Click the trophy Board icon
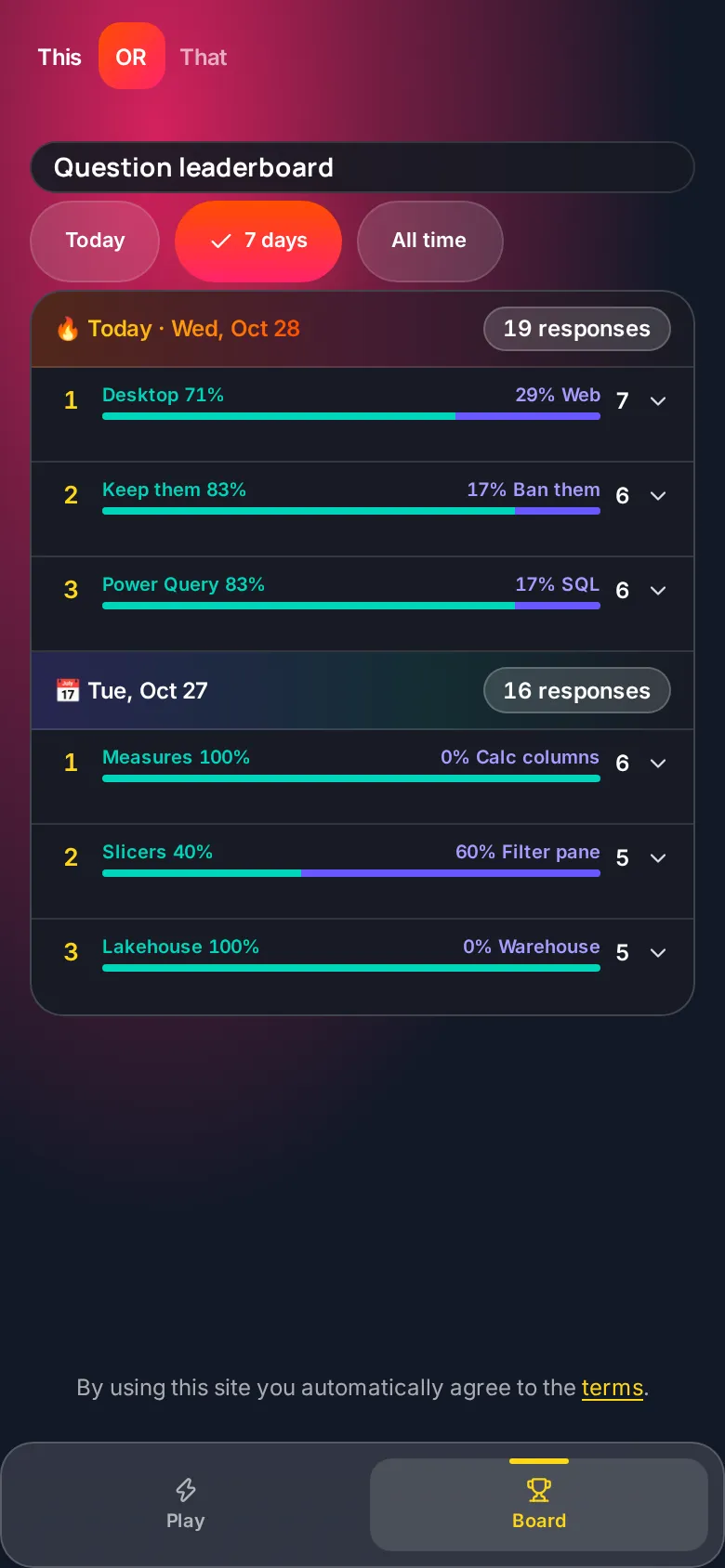725x1568 pixels. click(539, 1490)
